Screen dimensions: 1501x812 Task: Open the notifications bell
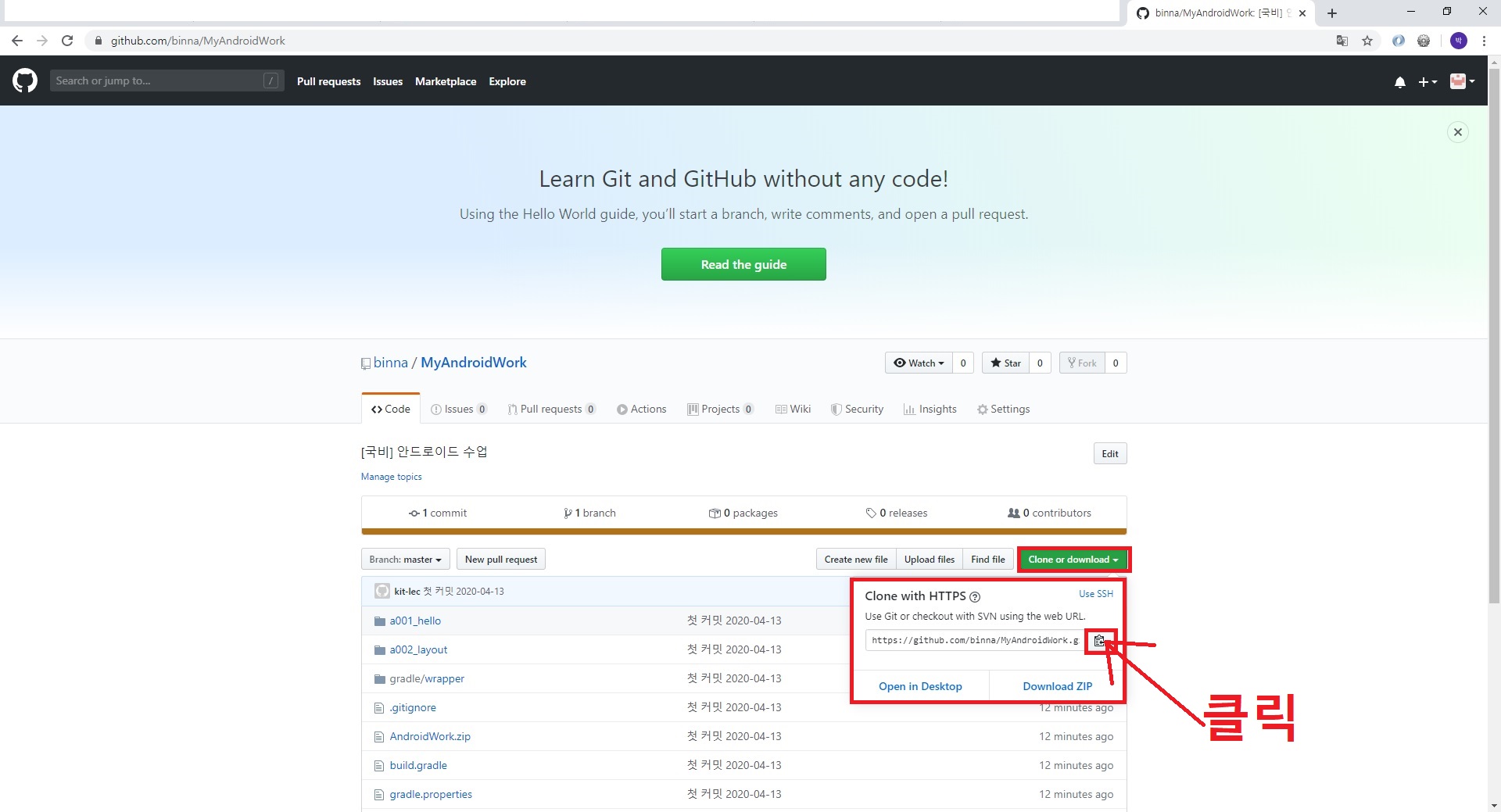1399,81
